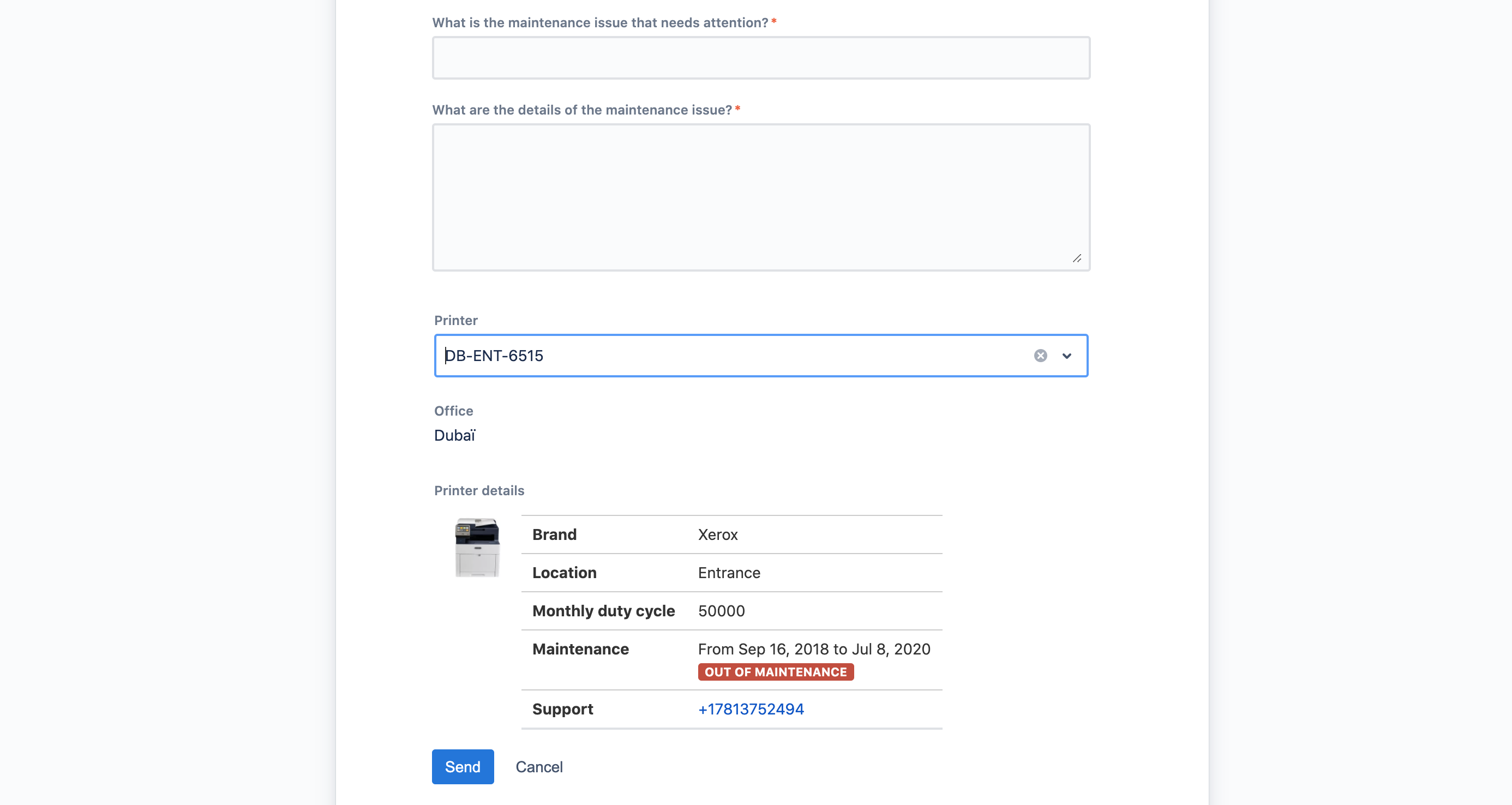The height and width of the screenshot is (805, 1512).
Task: Clear the selected printer with the X icon
Action: (1040, 356)
